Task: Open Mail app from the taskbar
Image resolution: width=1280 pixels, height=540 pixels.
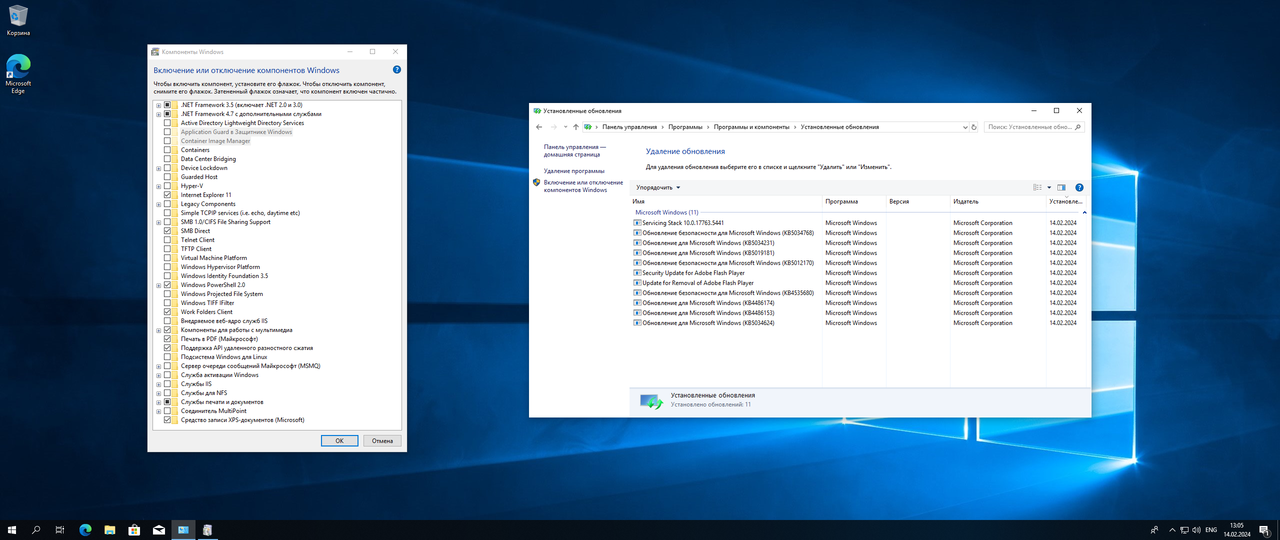Action: pos(157,529)
